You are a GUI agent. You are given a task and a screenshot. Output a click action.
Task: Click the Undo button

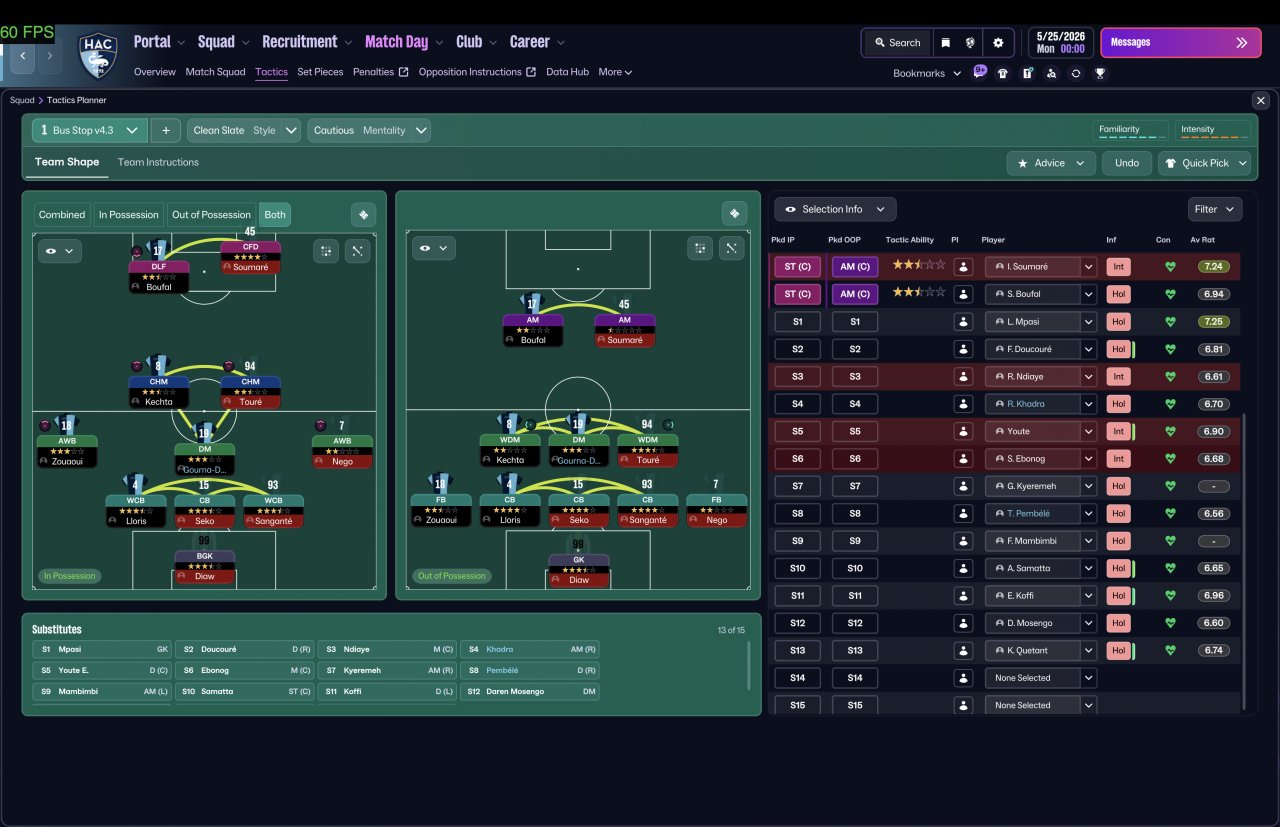click(x=1127, y=163)
